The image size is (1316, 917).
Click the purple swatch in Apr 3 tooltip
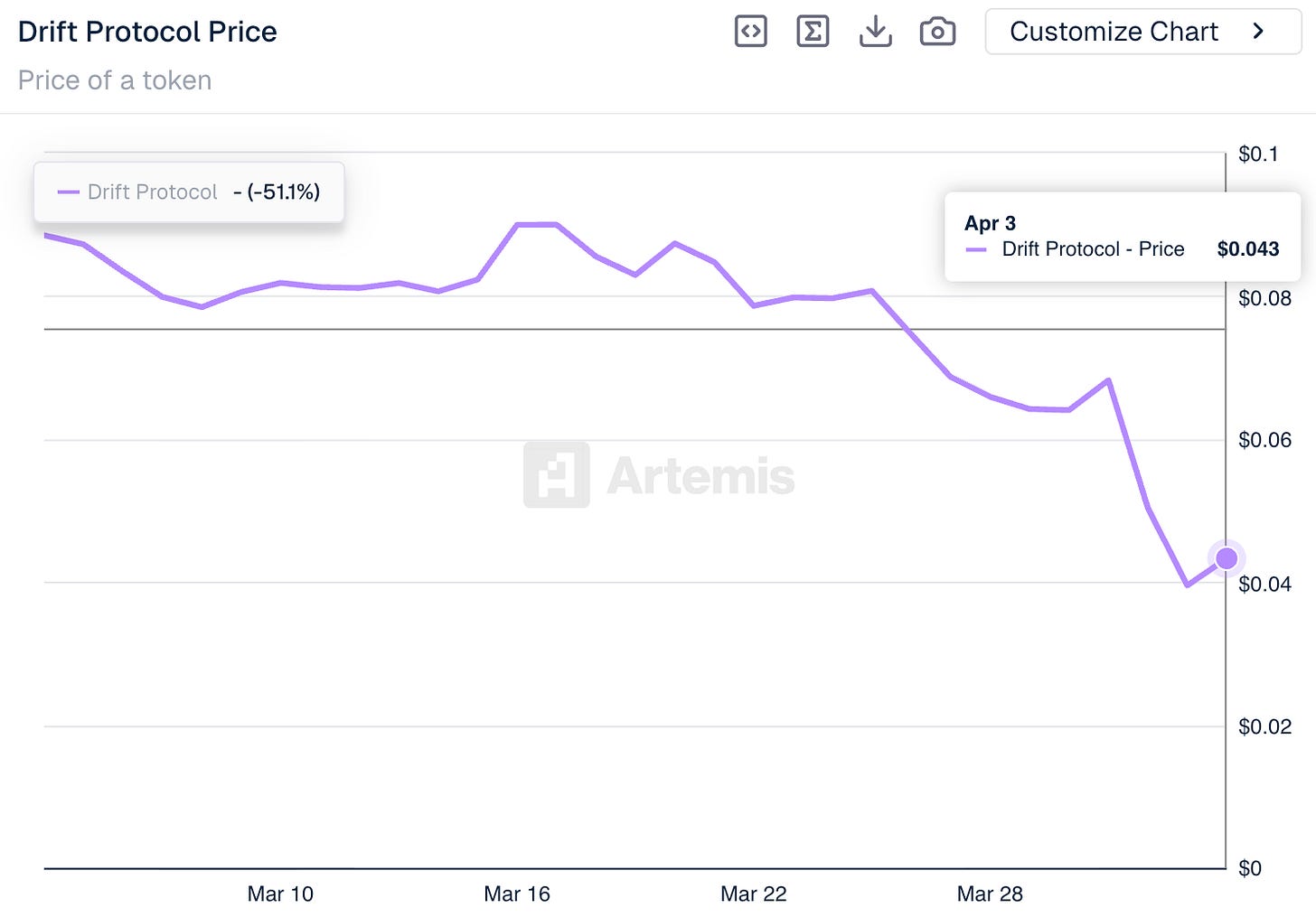point(976,249)
